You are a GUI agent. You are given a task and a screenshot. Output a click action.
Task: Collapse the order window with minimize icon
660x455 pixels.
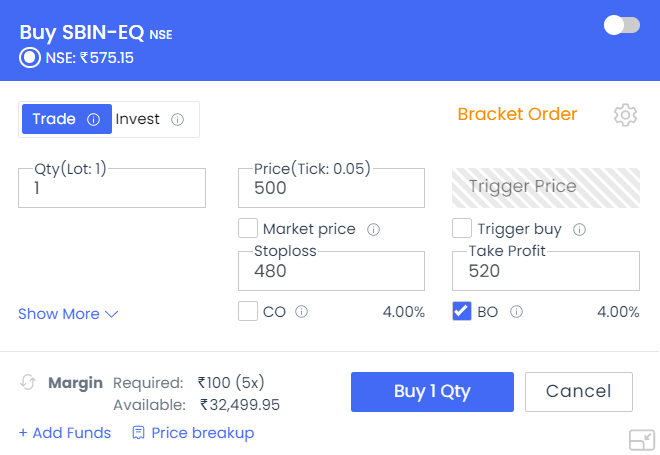642,440
